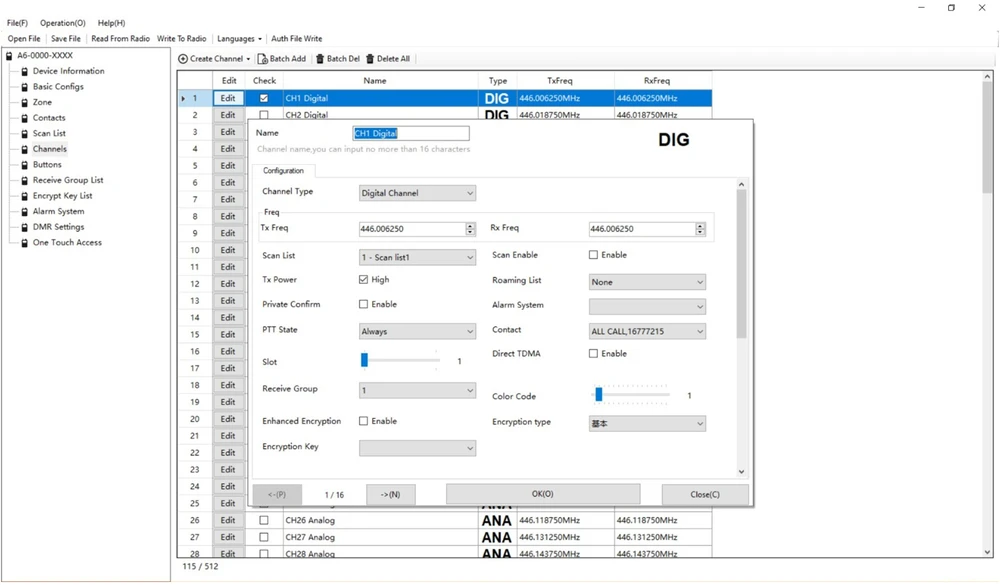Click the Delete All trash icon
The image size is (1000, 585).
point(370,59)
